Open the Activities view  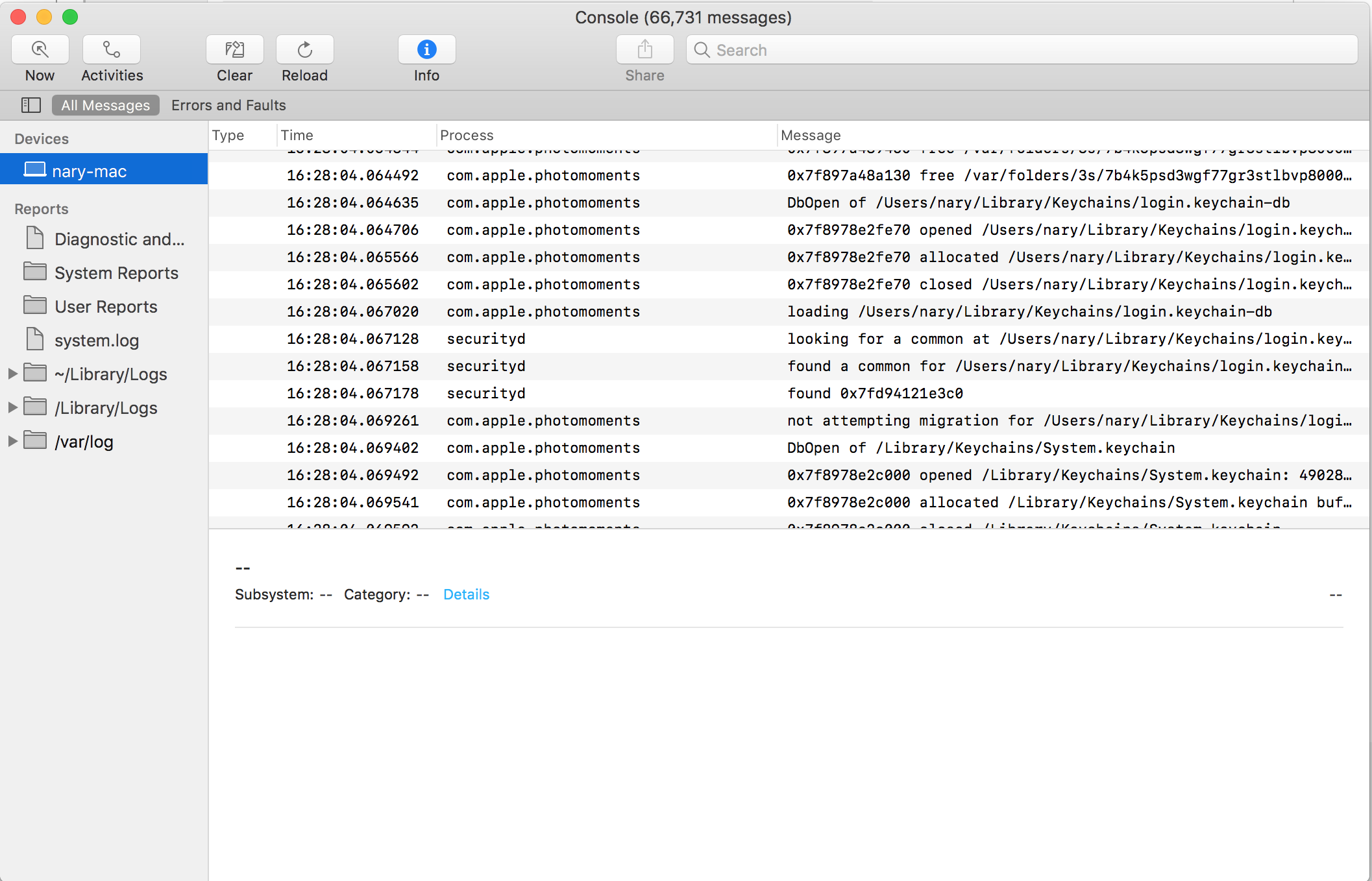point(110,49)
